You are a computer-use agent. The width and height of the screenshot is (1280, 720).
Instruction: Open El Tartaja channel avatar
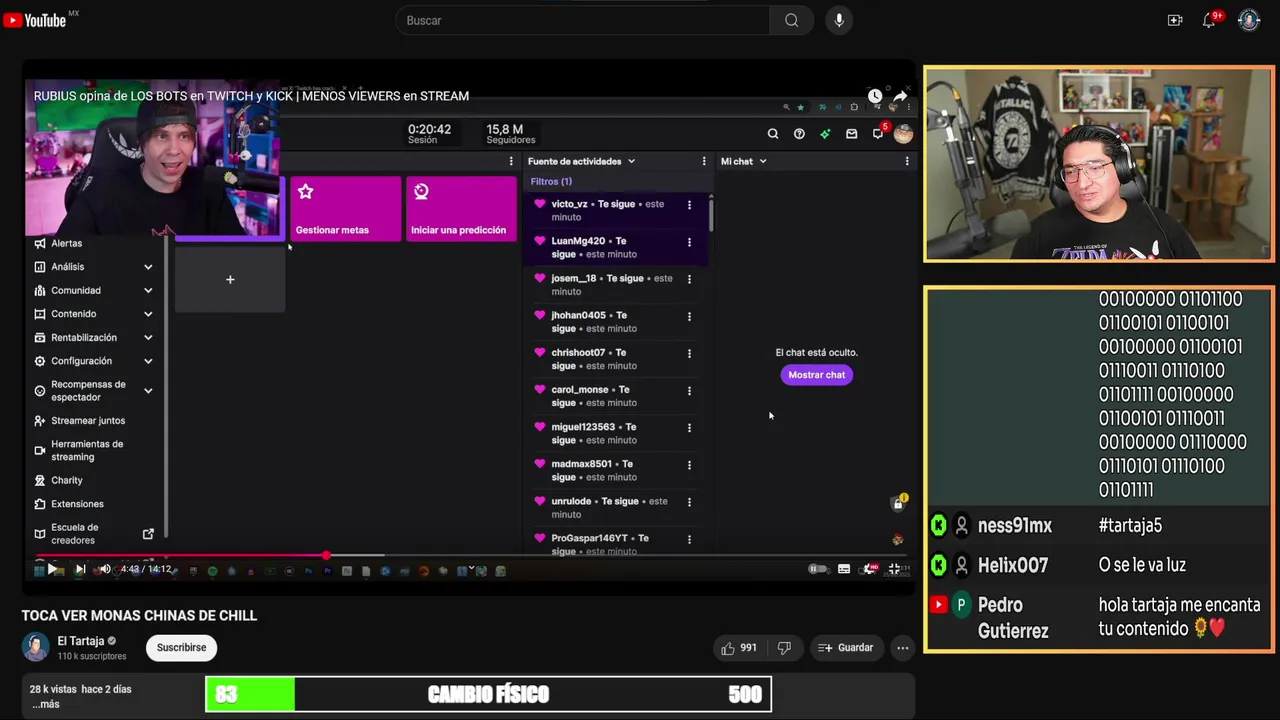36,648
